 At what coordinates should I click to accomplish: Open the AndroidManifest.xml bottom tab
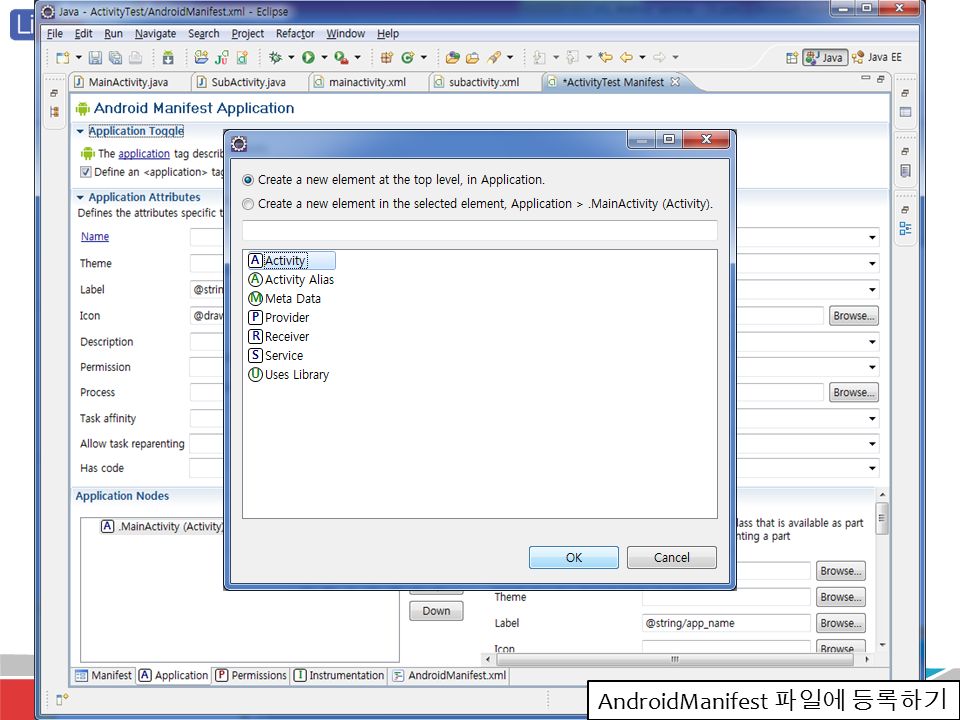[450, 675]
